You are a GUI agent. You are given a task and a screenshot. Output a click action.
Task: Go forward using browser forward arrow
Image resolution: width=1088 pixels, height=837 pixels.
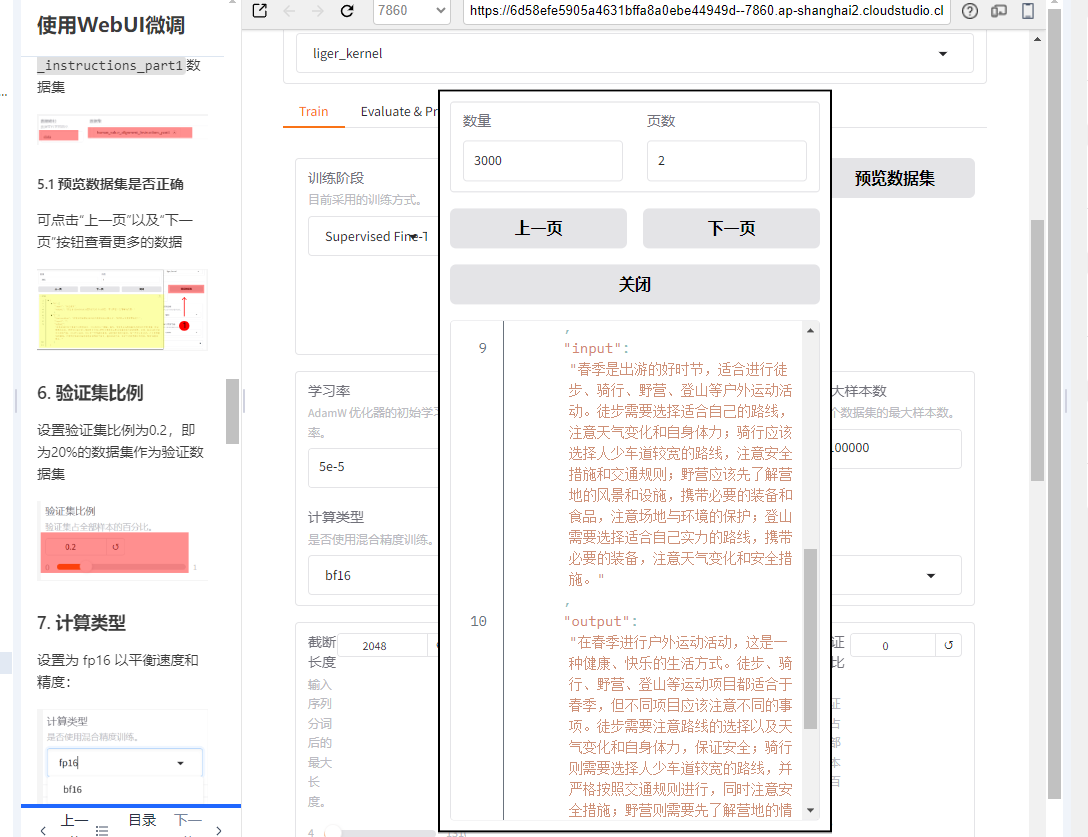318,10
